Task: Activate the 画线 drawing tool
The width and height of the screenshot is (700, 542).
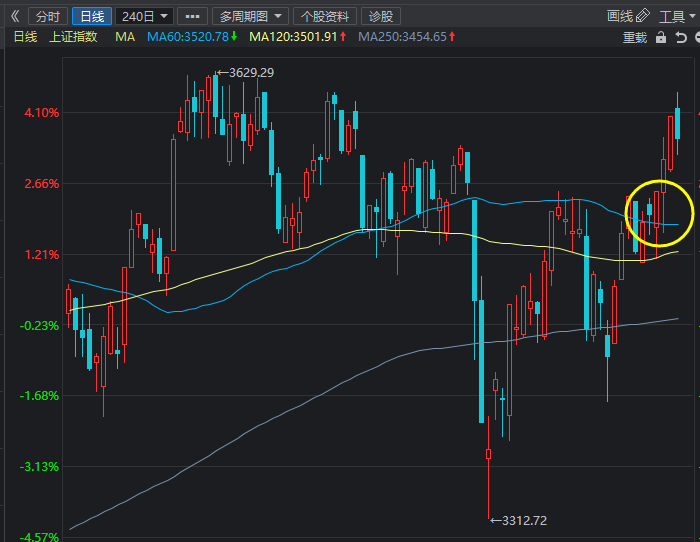Action: pyautogui.click(x=628, y=16)
